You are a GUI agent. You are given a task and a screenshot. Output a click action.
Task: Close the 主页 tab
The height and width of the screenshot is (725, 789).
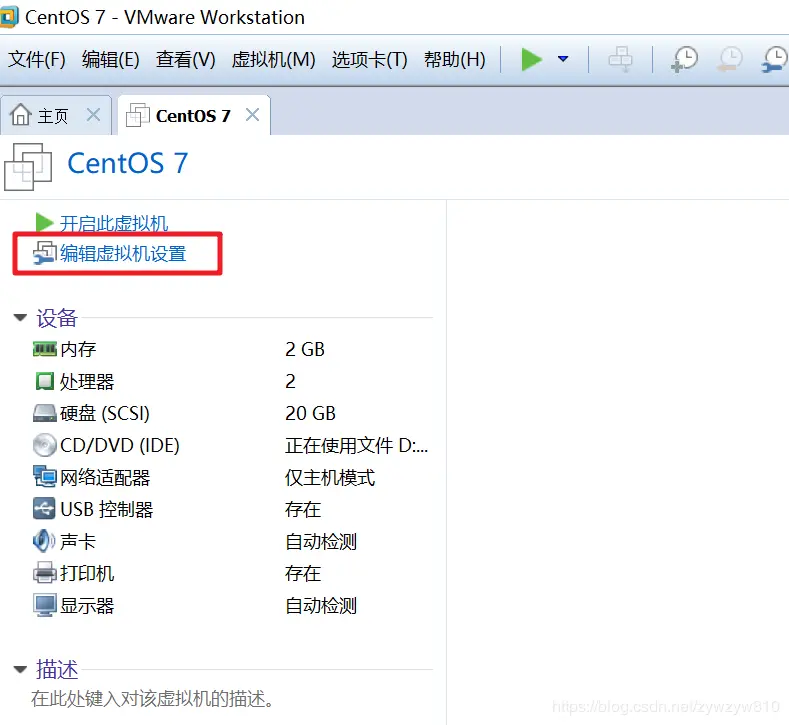(x=93, y=115)
